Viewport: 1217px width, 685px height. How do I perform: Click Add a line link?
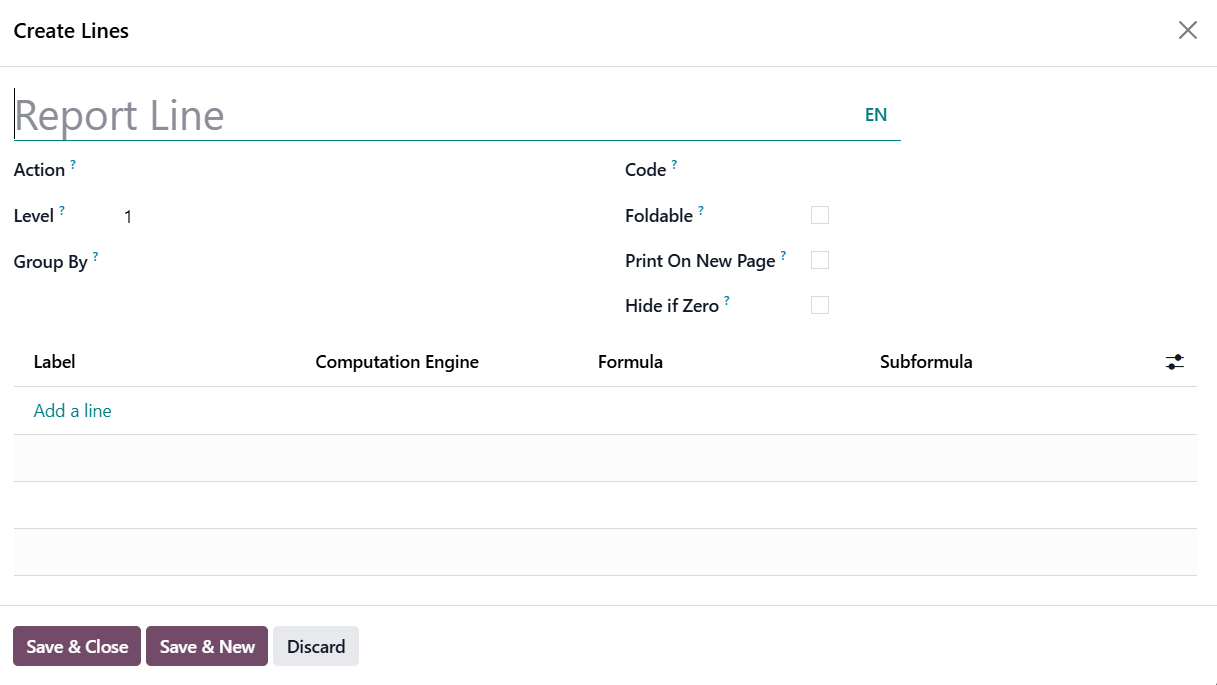(x=72, y=411)
